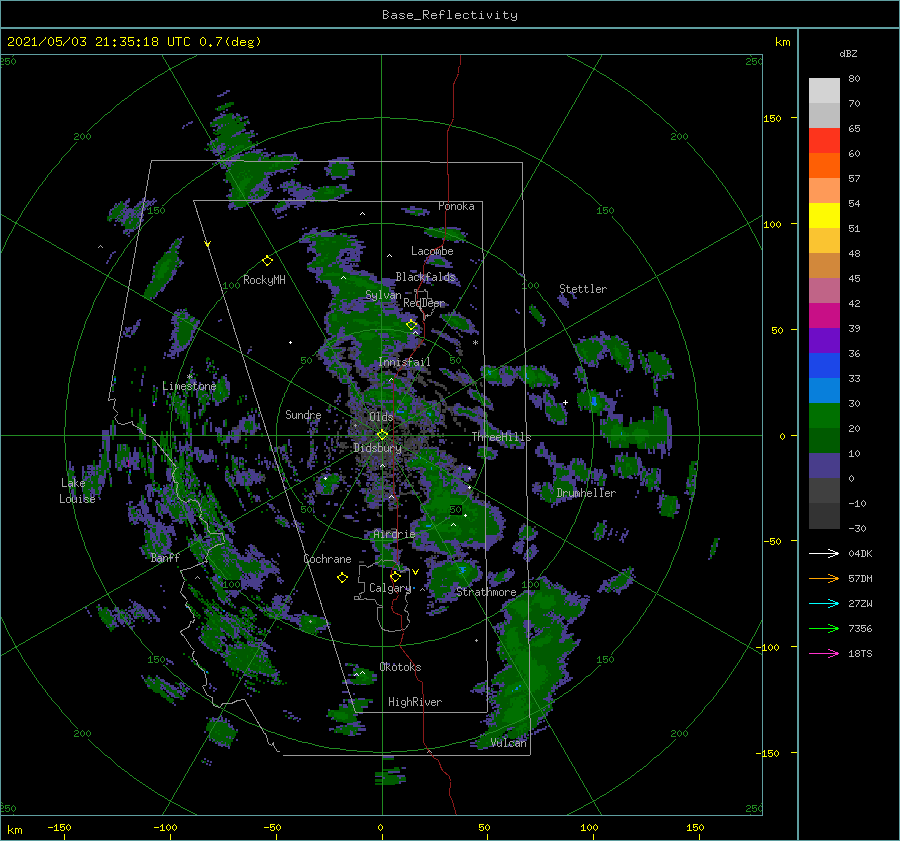The width and height of the screenshot is (900, 841).
Task: Click the magenta 39-42 dBZ color band
Action: (824, 316)
